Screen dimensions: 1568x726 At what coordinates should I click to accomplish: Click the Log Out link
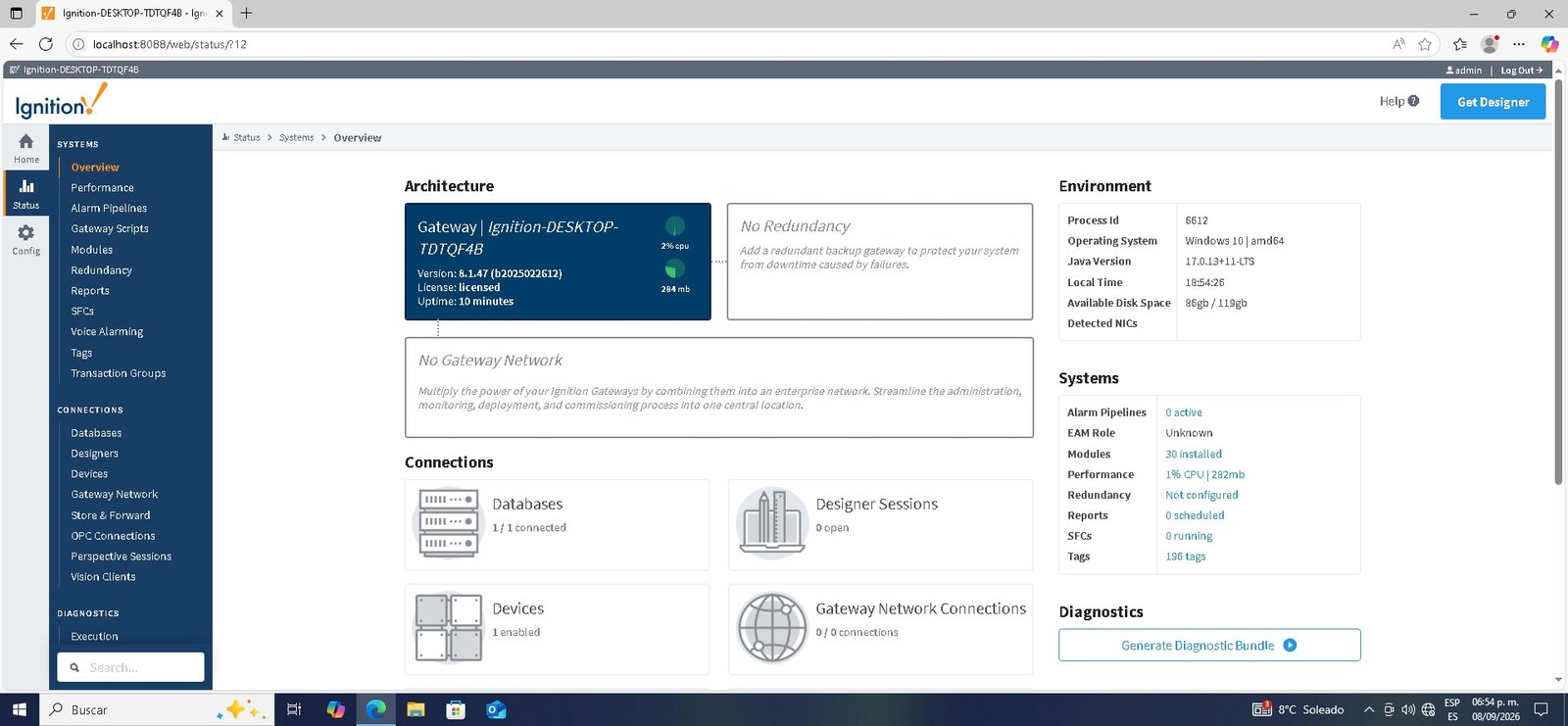point(1521,71)
